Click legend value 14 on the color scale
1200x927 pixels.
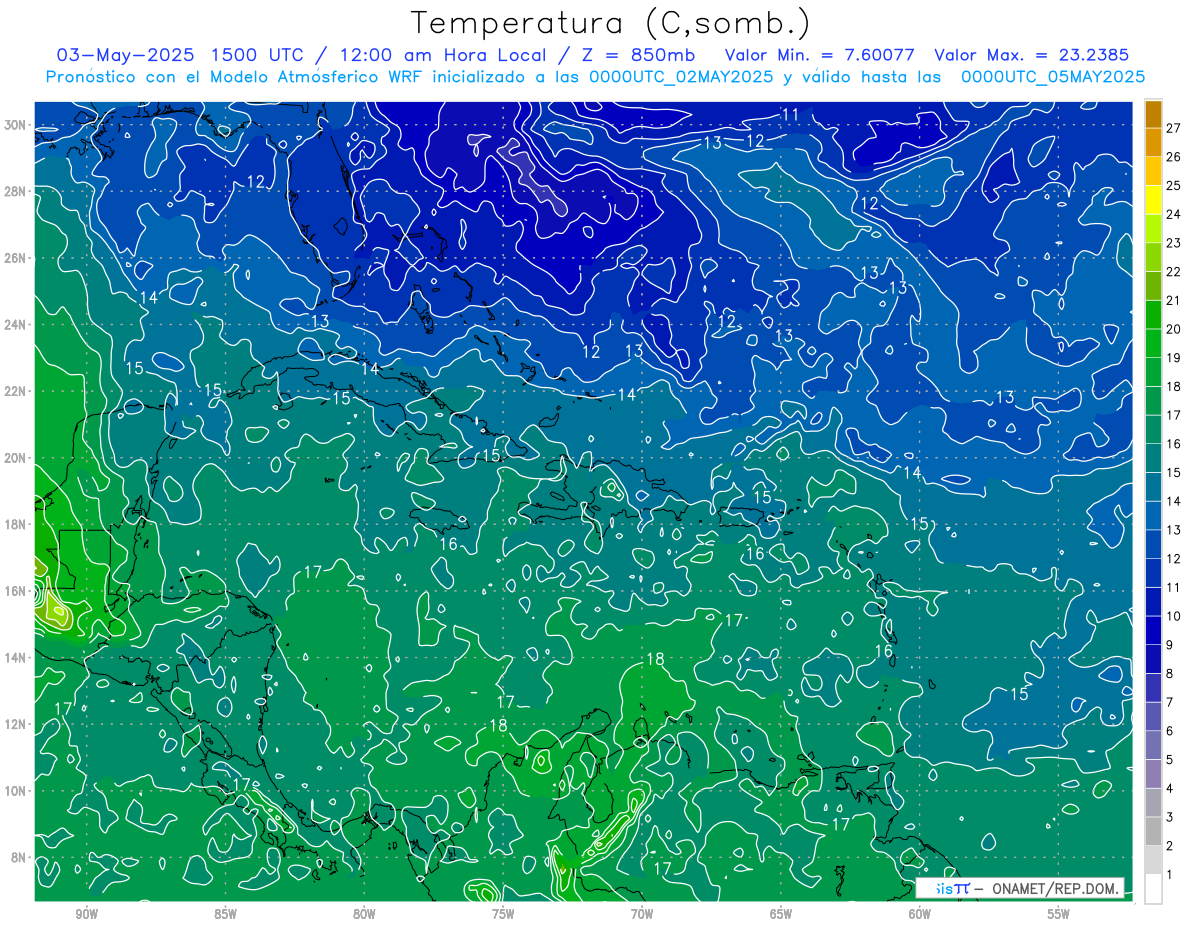(x=1173, y=501)
